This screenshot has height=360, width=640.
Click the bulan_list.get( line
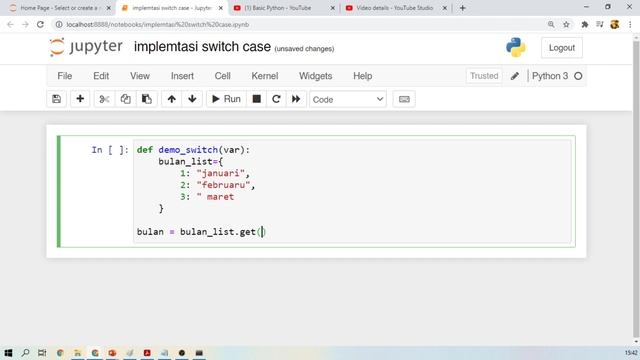point(201,232)
